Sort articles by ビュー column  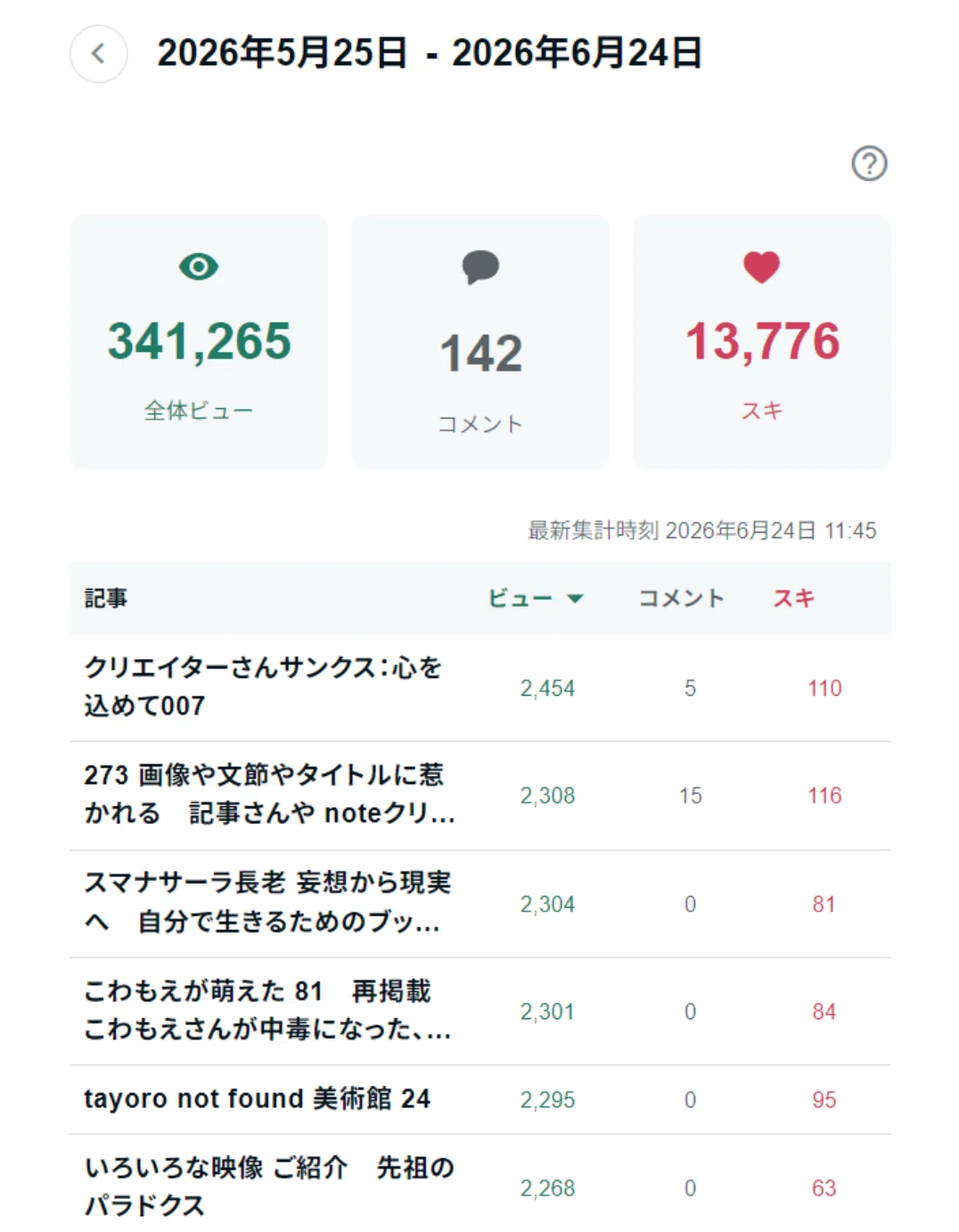(x=520, y=599)
